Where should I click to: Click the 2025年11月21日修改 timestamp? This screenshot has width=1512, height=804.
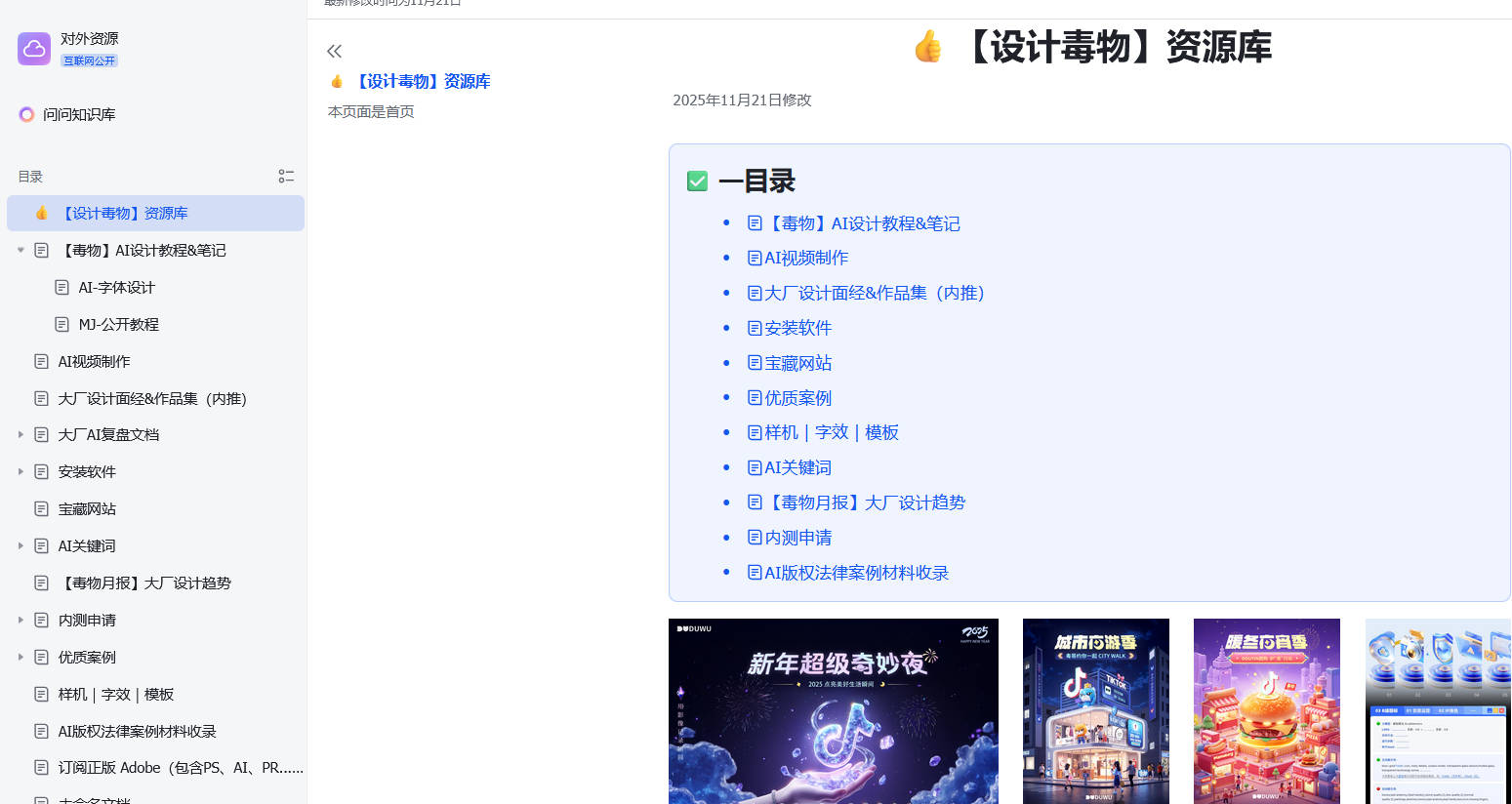click(x=742, y=100)
